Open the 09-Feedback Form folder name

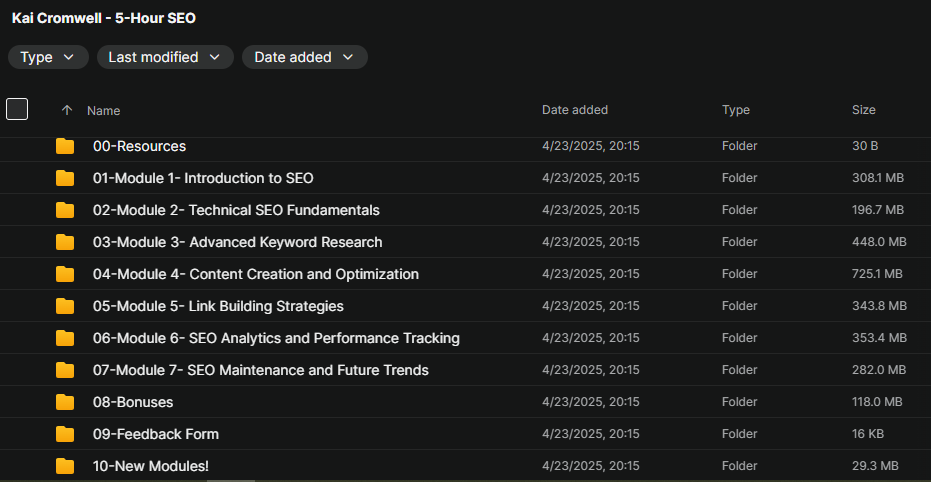tap(156, 435)
